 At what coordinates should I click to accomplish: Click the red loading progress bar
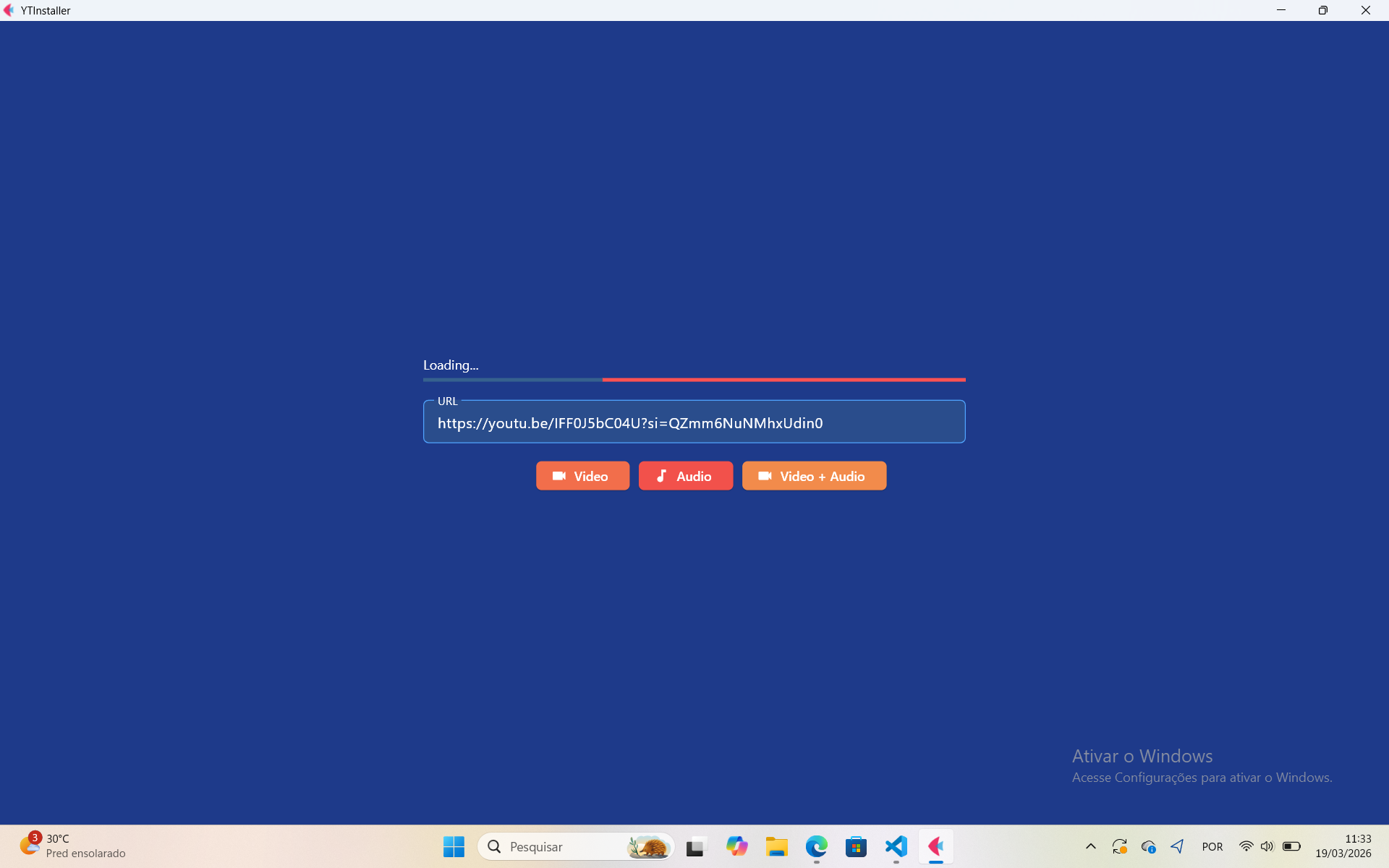pos(783,379)
